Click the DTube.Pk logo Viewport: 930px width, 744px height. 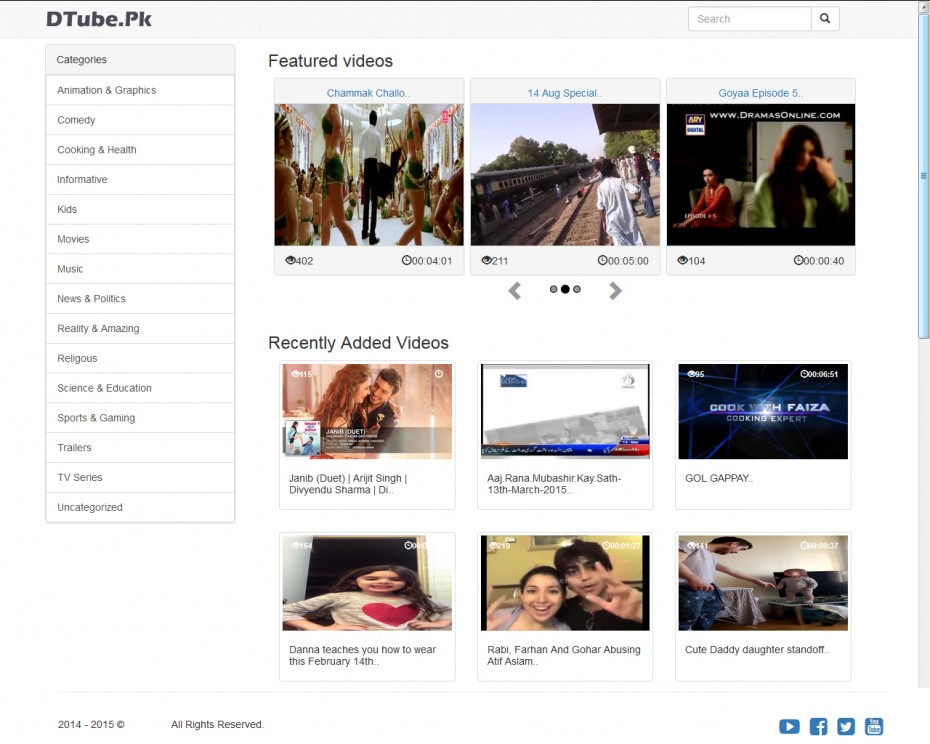tap(99, 18)
